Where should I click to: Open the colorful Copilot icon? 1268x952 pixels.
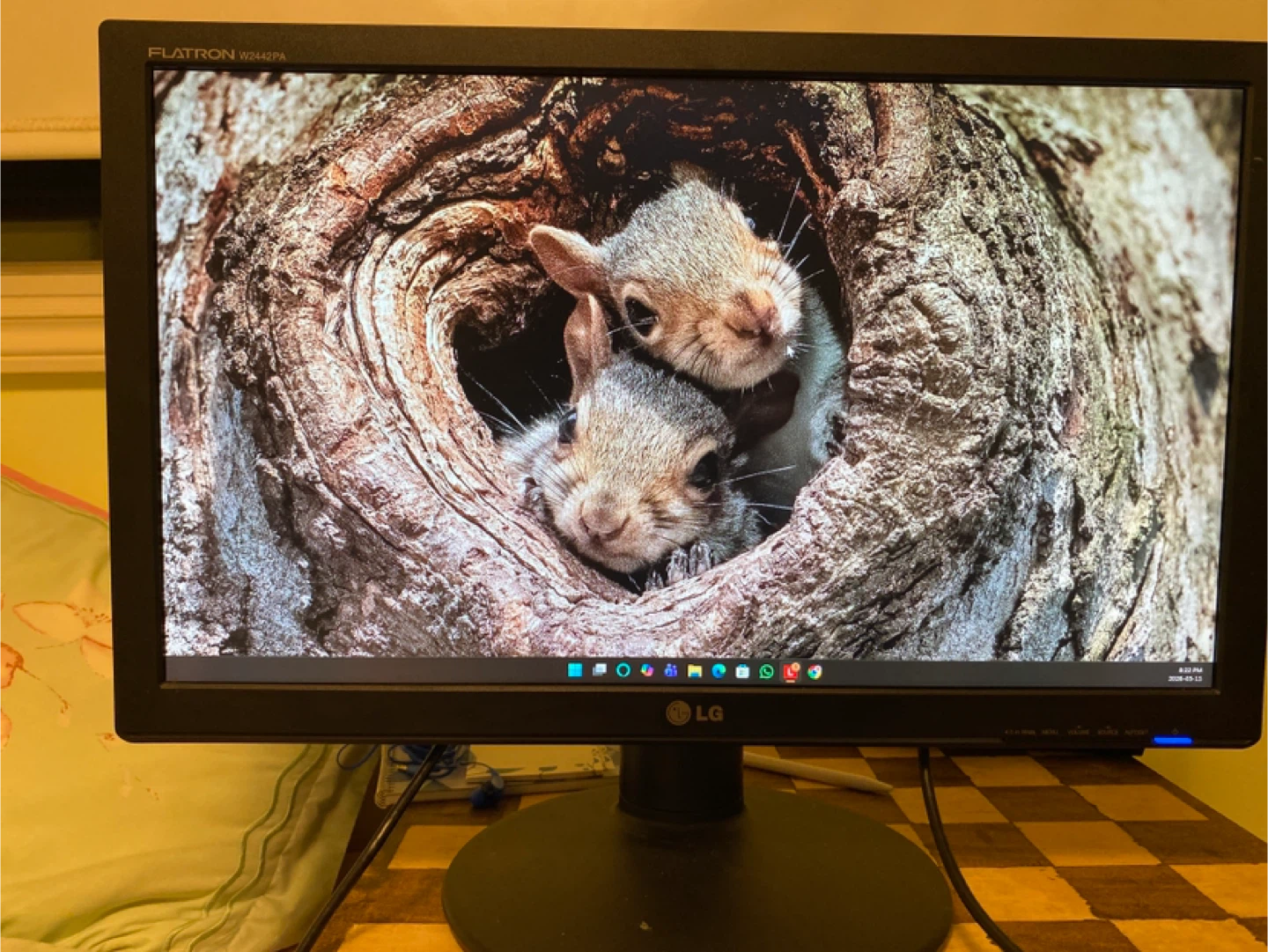(x=647, y=671)
